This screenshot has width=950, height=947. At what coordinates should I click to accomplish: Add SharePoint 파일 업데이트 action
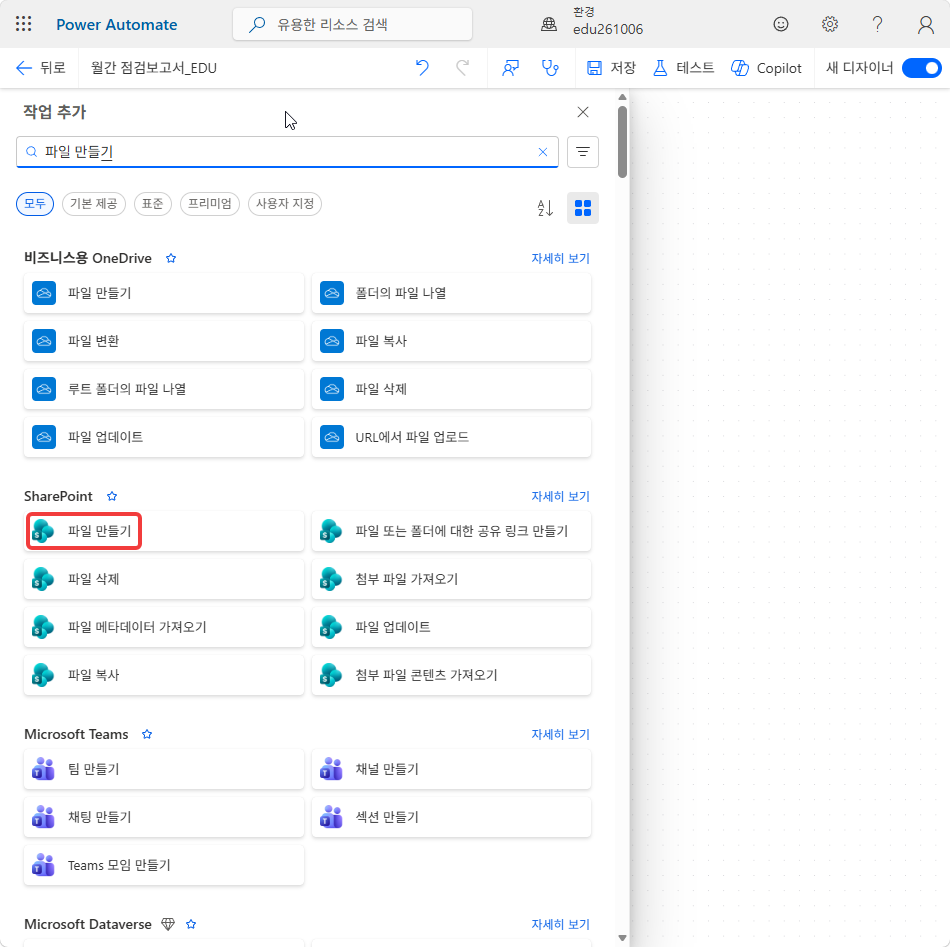(x=451, y=627)
